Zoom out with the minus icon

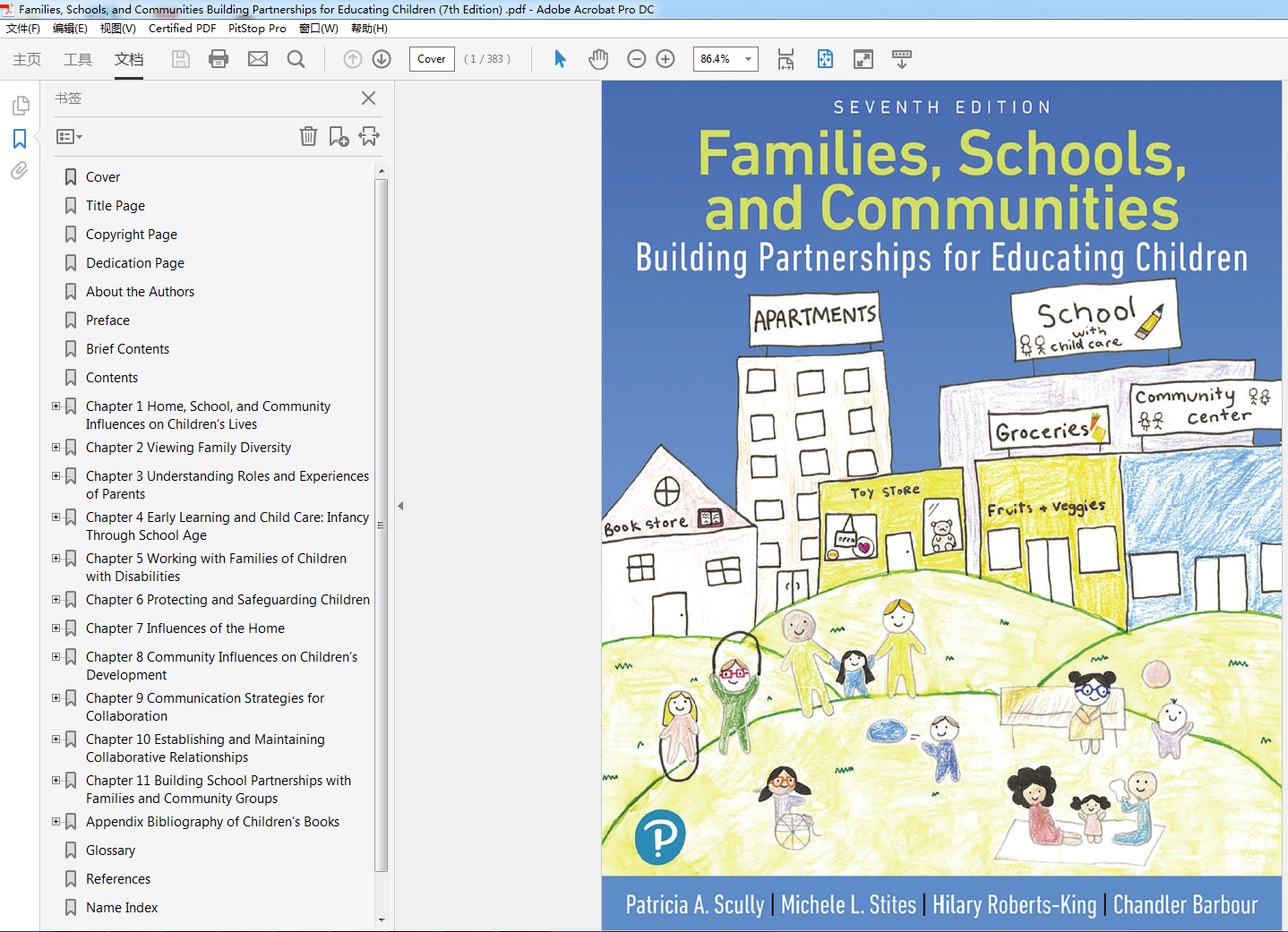coord(637,59)
